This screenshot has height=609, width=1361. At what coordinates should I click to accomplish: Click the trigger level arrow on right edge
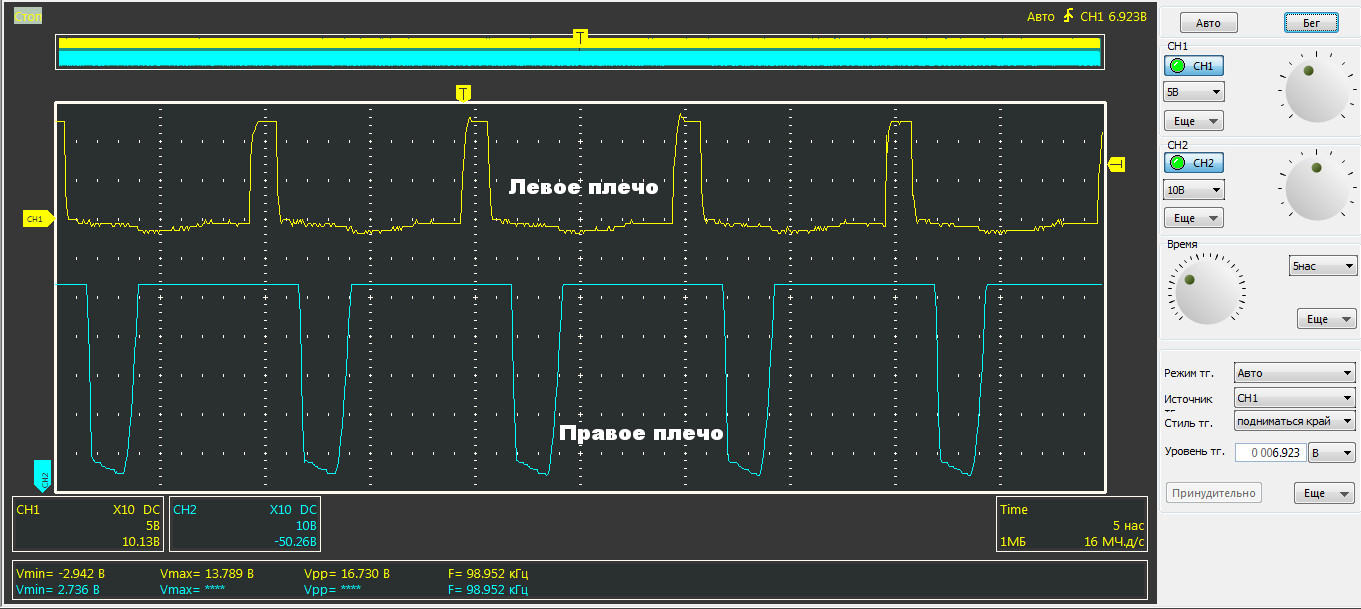pyautogui.click(x=1116, y=164)
